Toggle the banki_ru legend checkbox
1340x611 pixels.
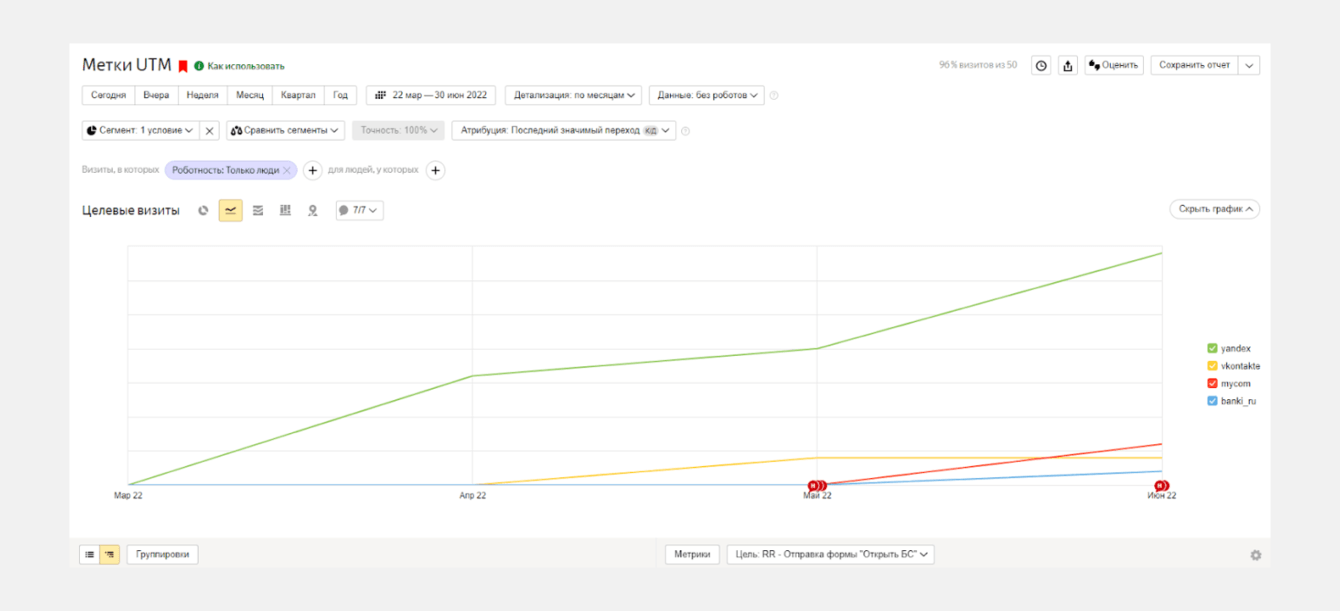click(x=1212, y=401)
